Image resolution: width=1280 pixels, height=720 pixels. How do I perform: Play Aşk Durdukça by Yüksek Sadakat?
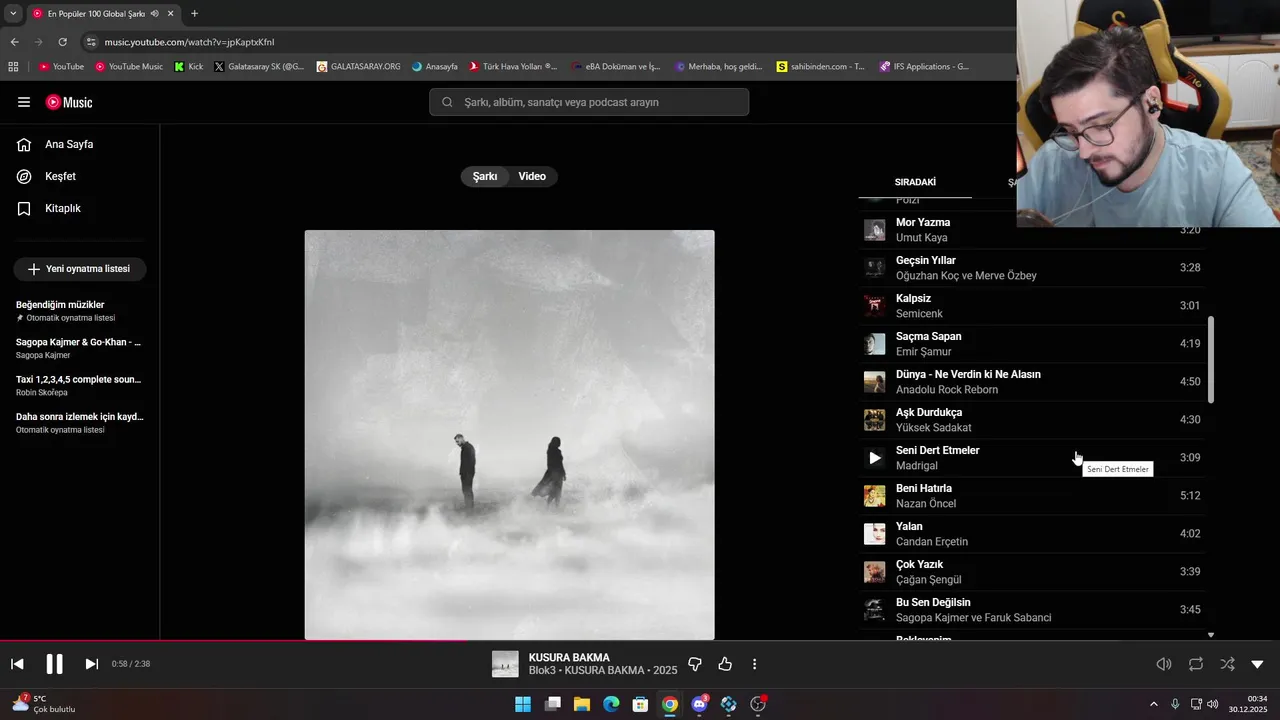click(1032, 420)
